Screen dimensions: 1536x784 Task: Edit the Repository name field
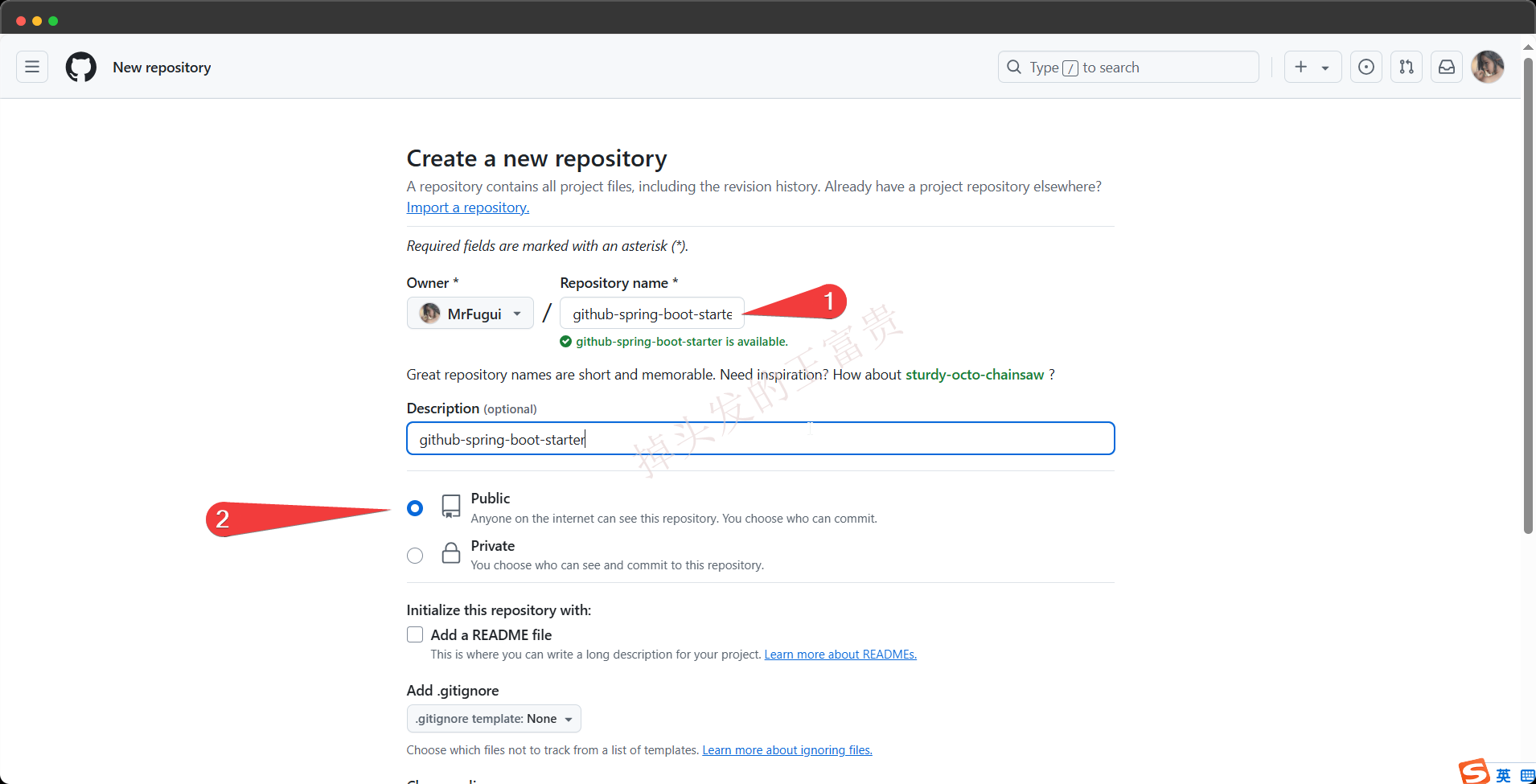(x=652, y=313)
